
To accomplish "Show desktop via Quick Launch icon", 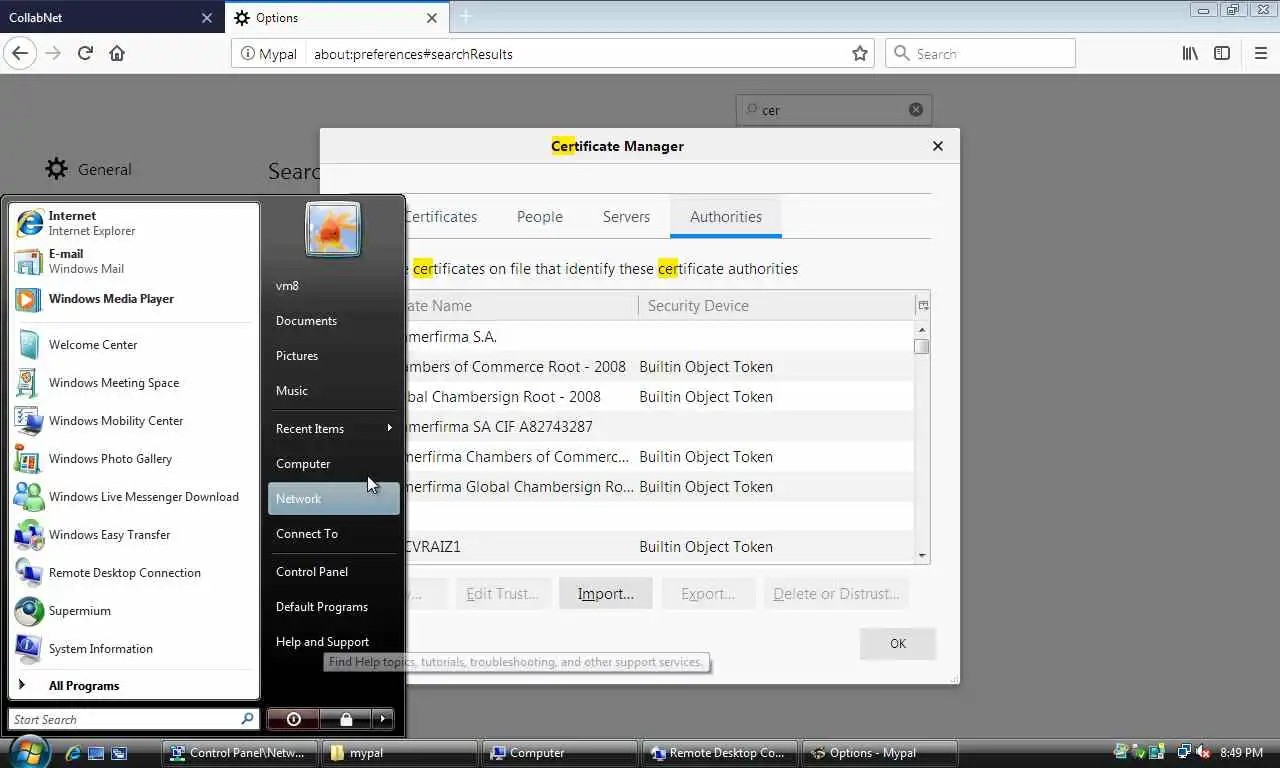I will tap(97, 753).
